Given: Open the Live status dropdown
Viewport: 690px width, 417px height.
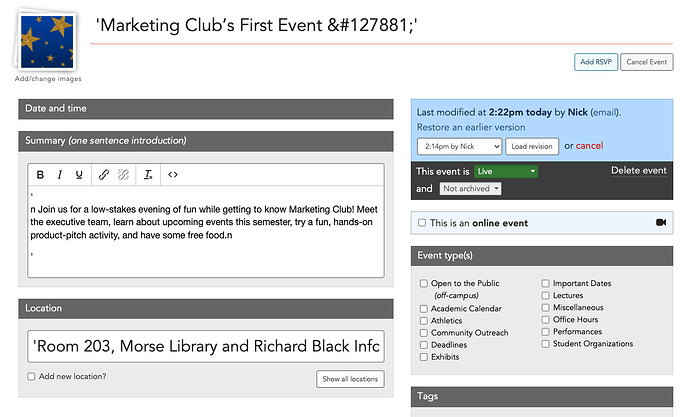Looking at the screenshot, I should click(506, 171).
